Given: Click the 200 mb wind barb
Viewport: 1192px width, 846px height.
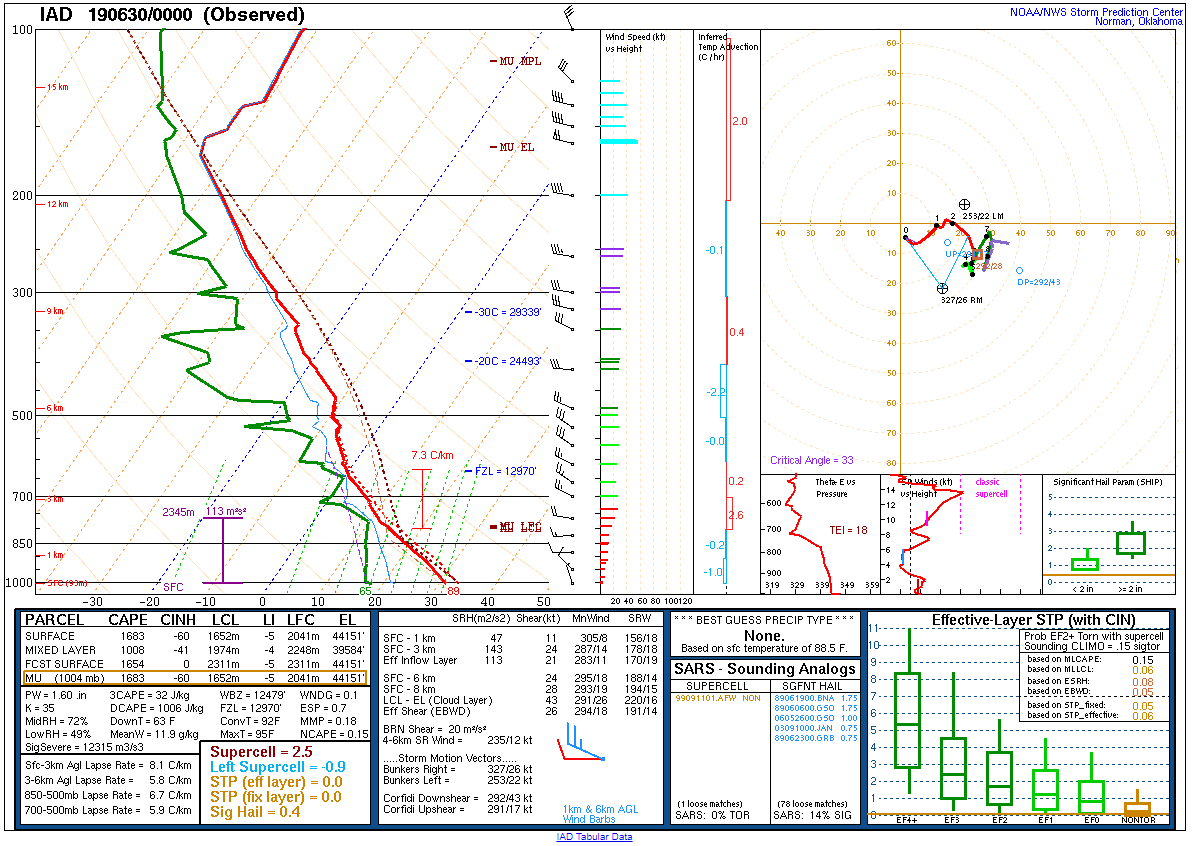Looking at the screenshot, I should pyautogui.click(x=561, y=190).
